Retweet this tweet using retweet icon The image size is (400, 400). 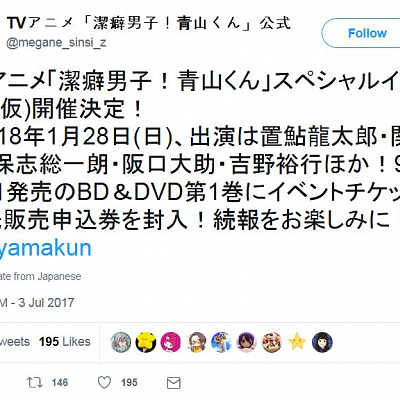[x=34, y=382]
